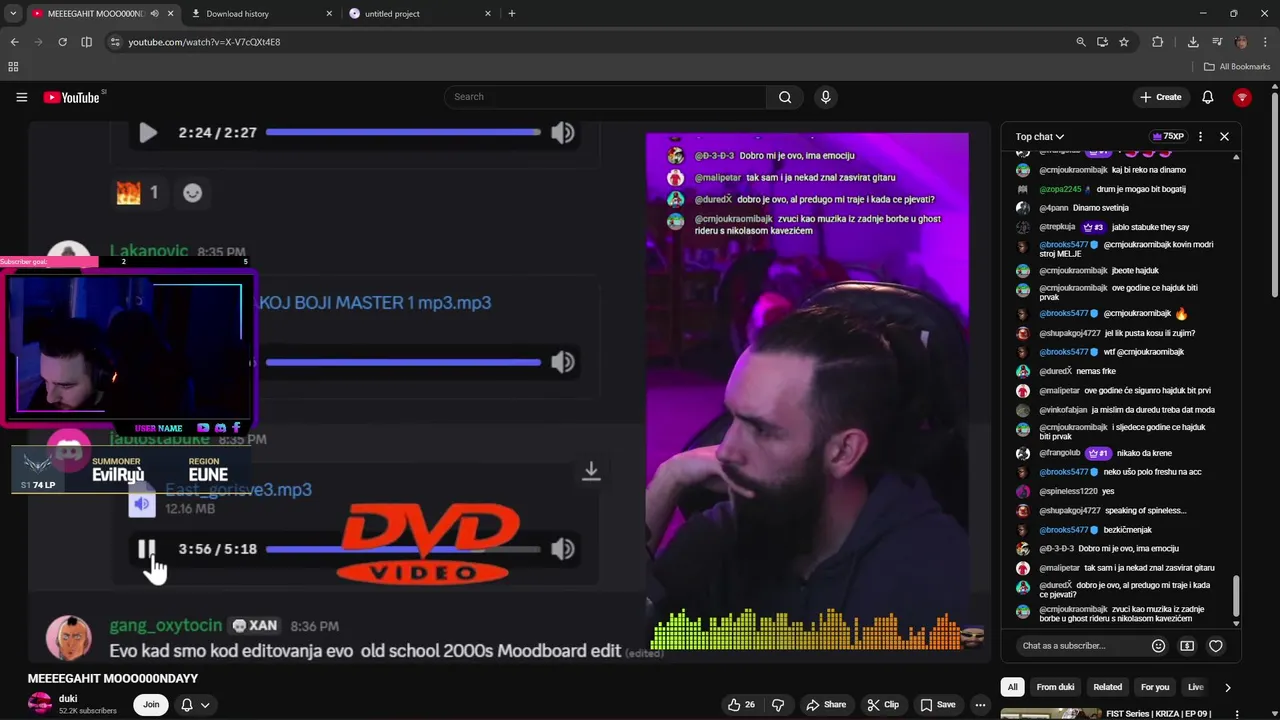This screenshot has height=720, width=1280.
Task: Open the media control icon in browser toolbar
Action: pyautogui.click(x=1217, y=42)
